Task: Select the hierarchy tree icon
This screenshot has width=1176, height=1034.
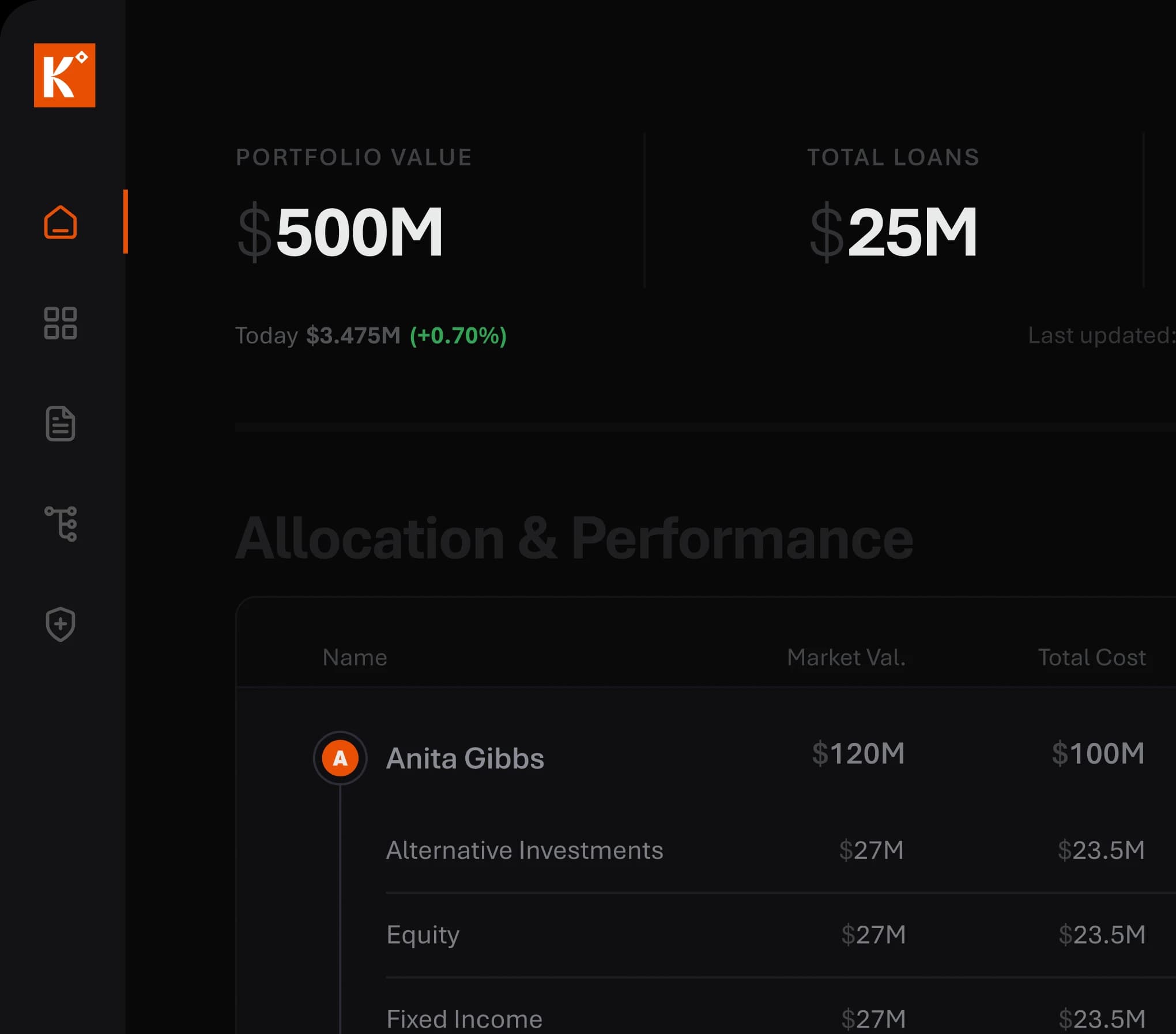Action: coord(61,524)
